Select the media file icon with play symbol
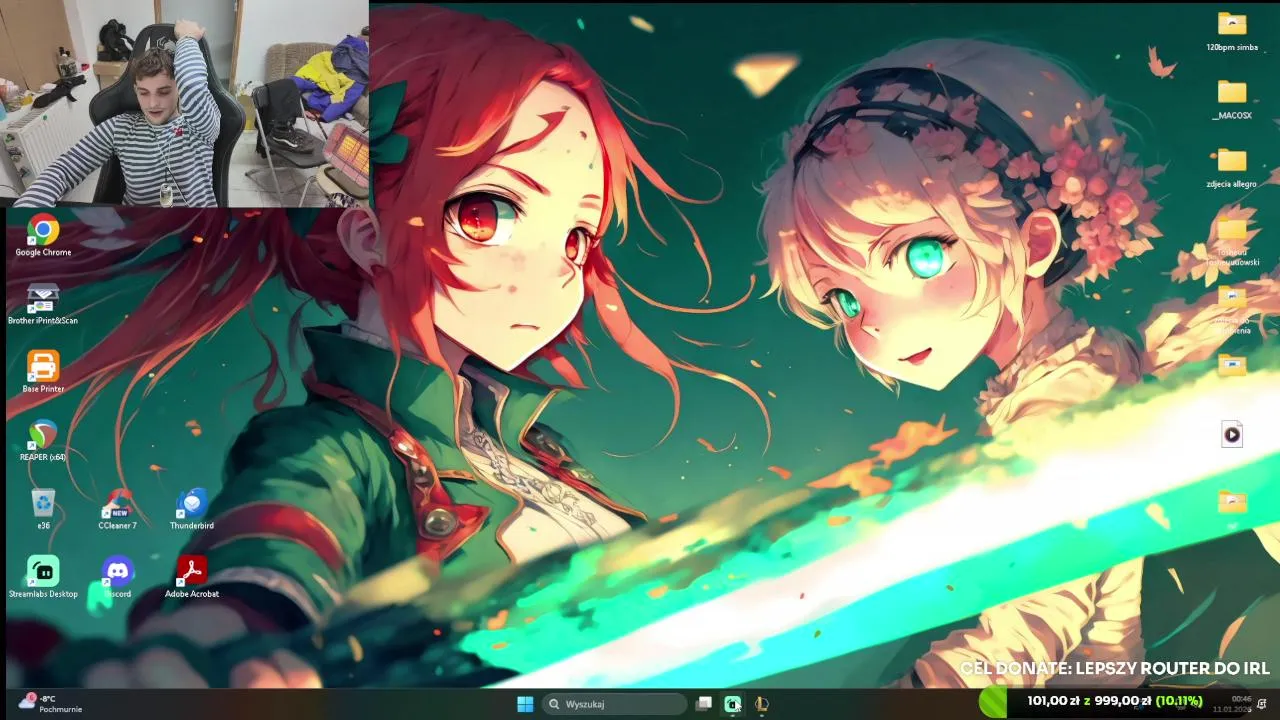The image size is (1280, 720). pyautogui.click(x=1232, y=434)
